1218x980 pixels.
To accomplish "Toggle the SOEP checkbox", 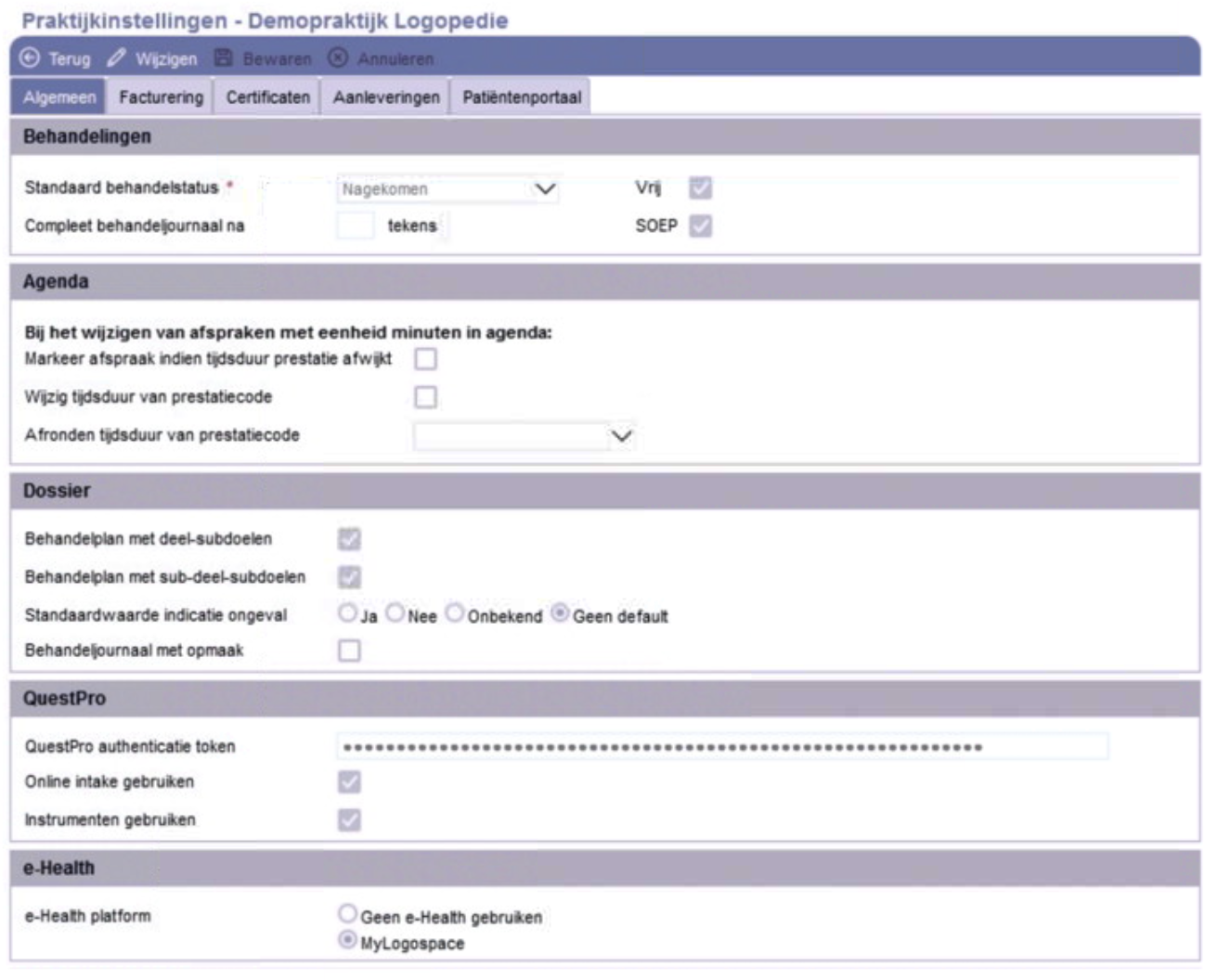I will [700, 226].
